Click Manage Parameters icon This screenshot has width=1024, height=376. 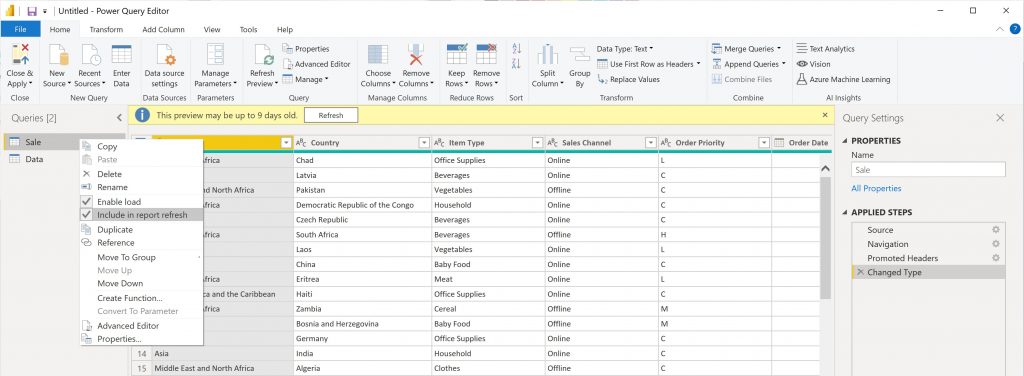215,54
